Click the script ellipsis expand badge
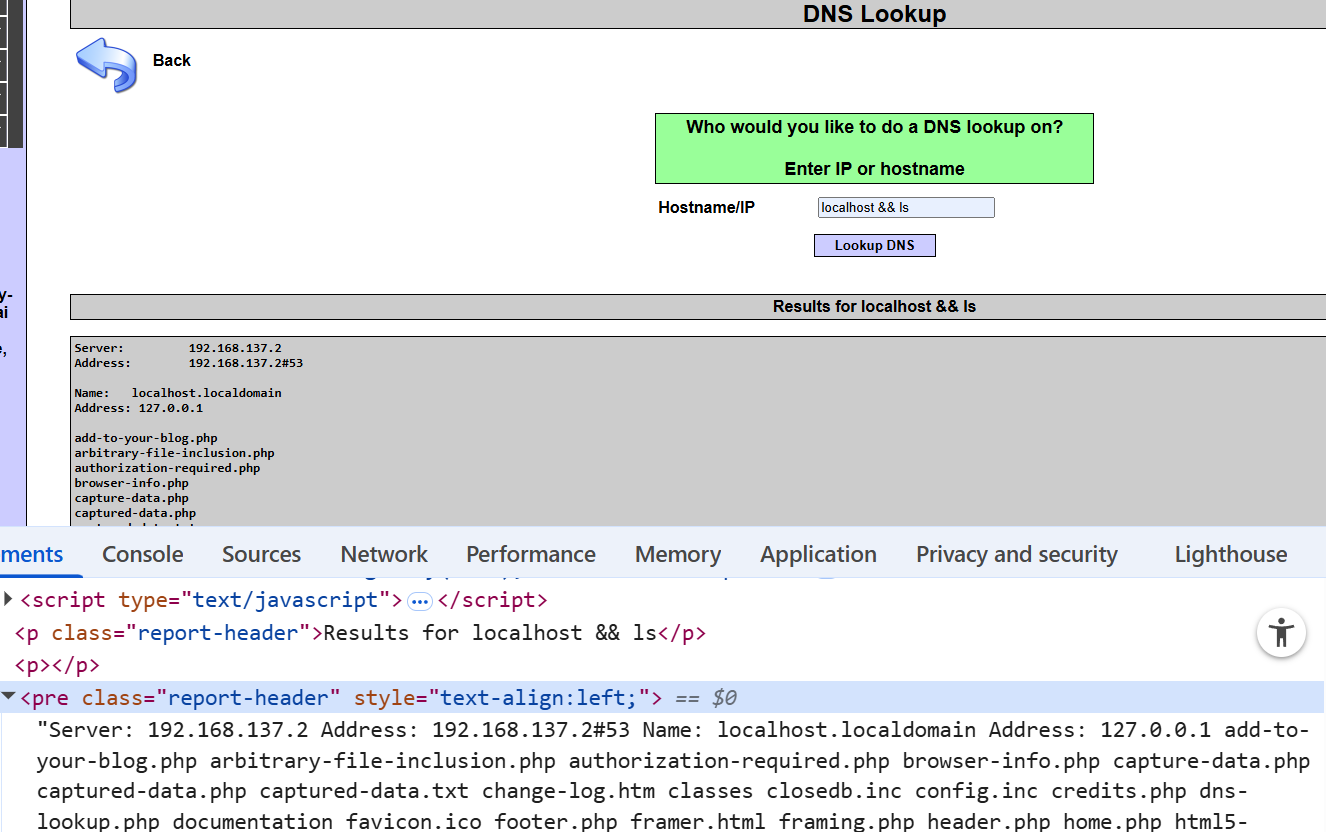The height and width of the screenshot is (832, 1326). (420, 601)
